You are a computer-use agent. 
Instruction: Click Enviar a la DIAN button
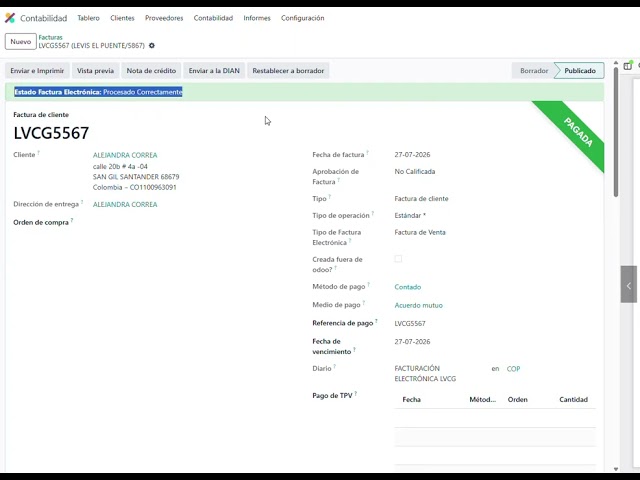click(214, 71)
